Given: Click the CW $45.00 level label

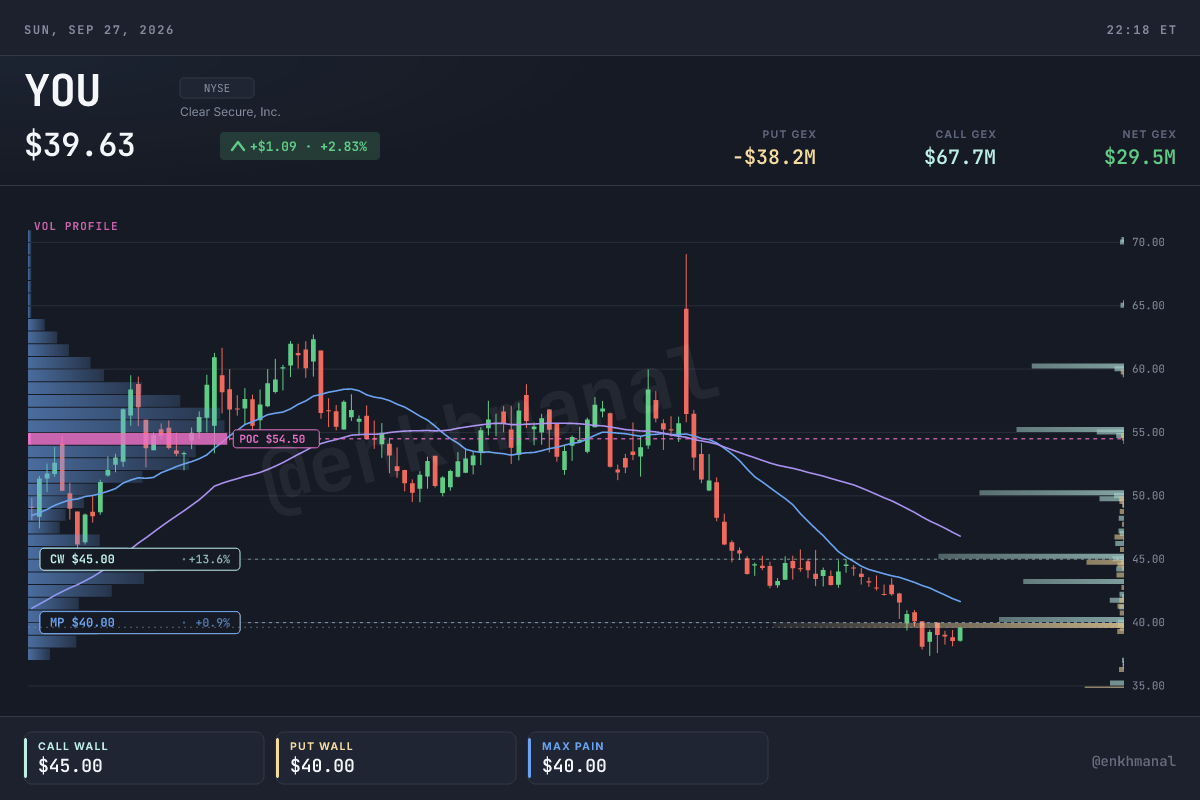Looking at the screenshot, I should (x=140, y=559).
